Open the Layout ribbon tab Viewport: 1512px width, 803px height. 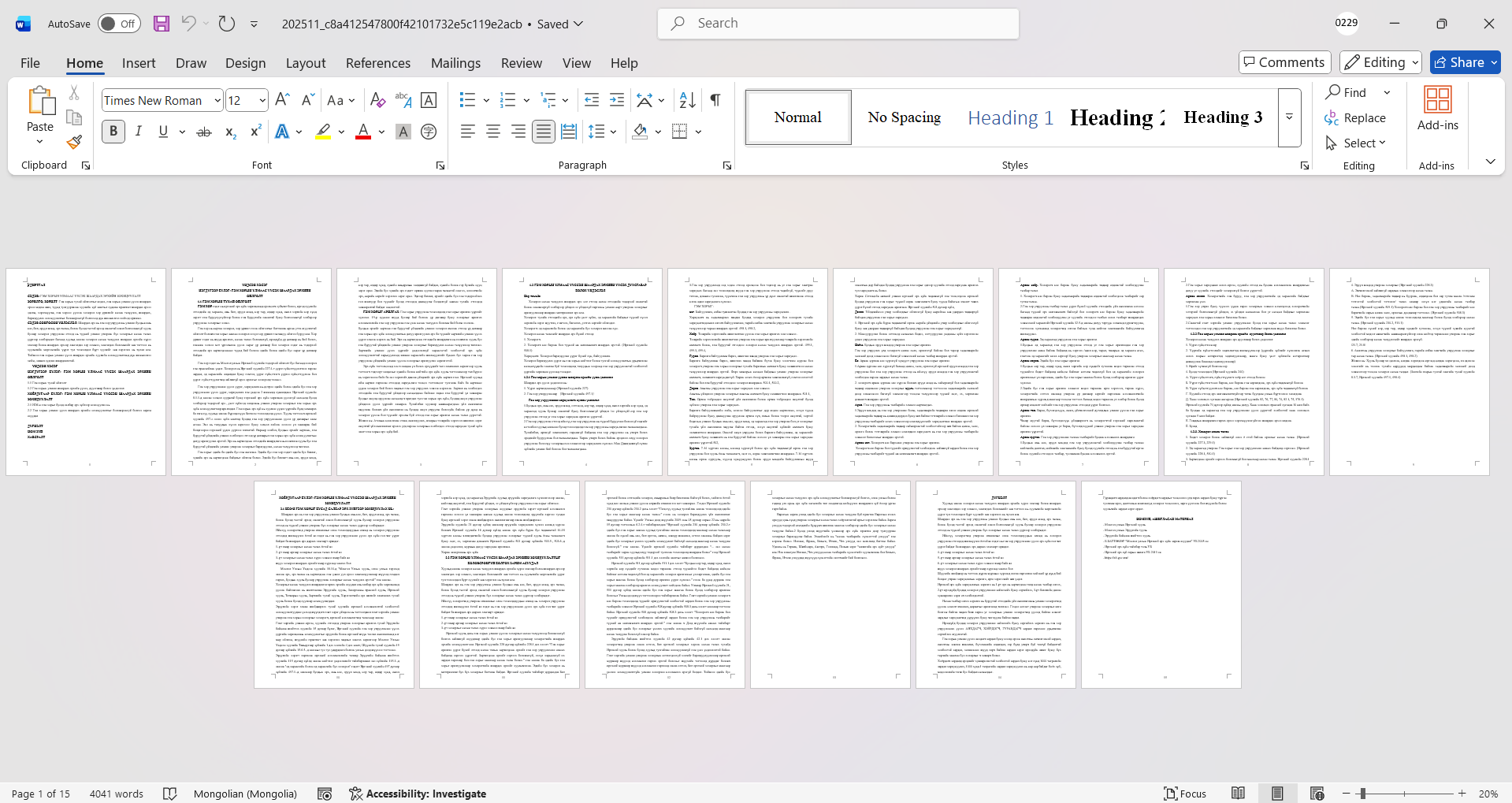305,63
